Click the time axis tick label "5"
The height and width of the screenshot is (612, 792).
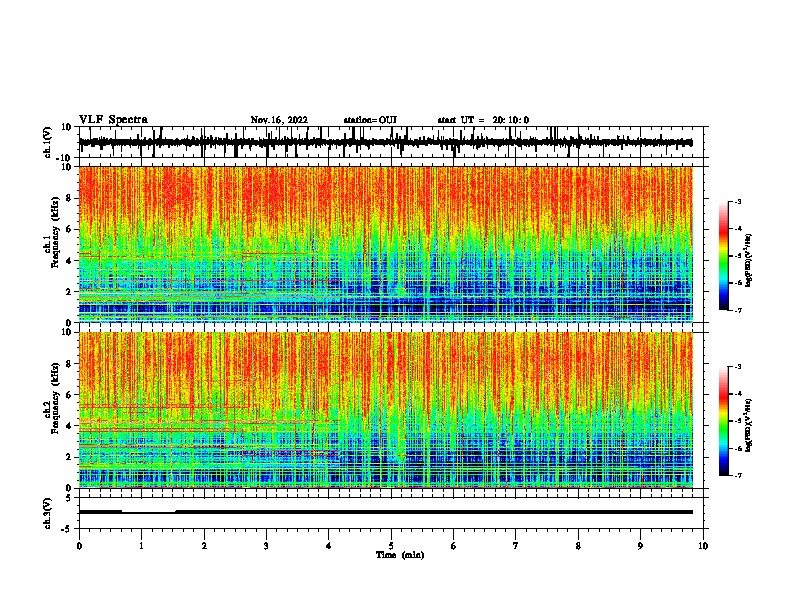point(391,546)
